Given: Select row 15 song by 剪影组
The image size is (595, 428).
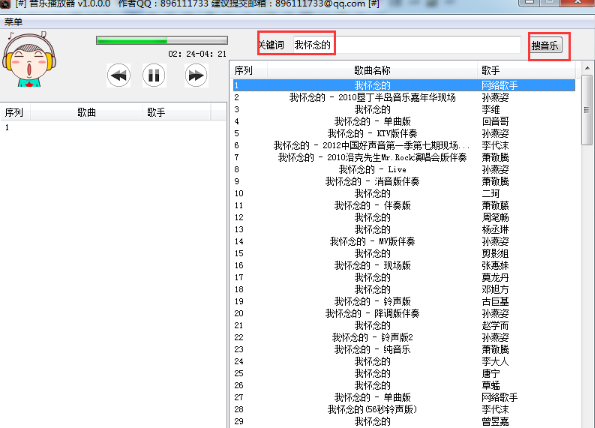Looking at the screenshot, I should [x=404, y=253].
